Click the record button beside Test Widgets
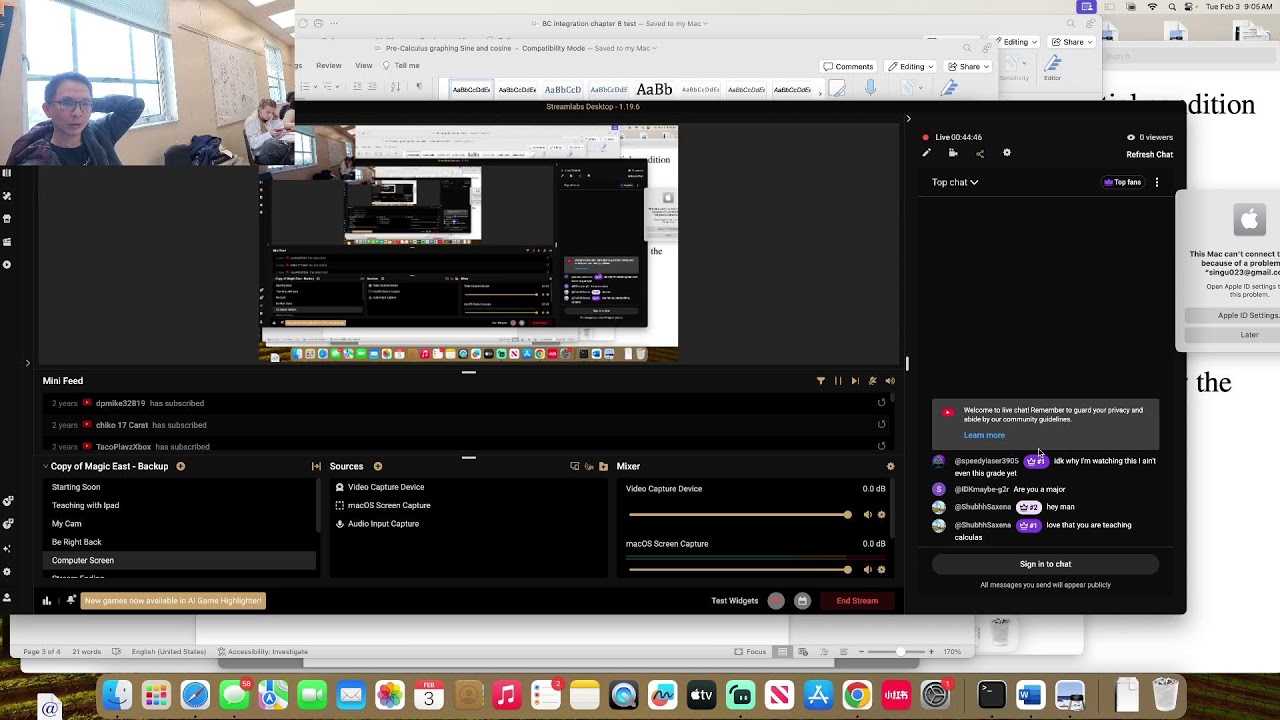Screen dimensions: 1280x720 coord(776,601)
